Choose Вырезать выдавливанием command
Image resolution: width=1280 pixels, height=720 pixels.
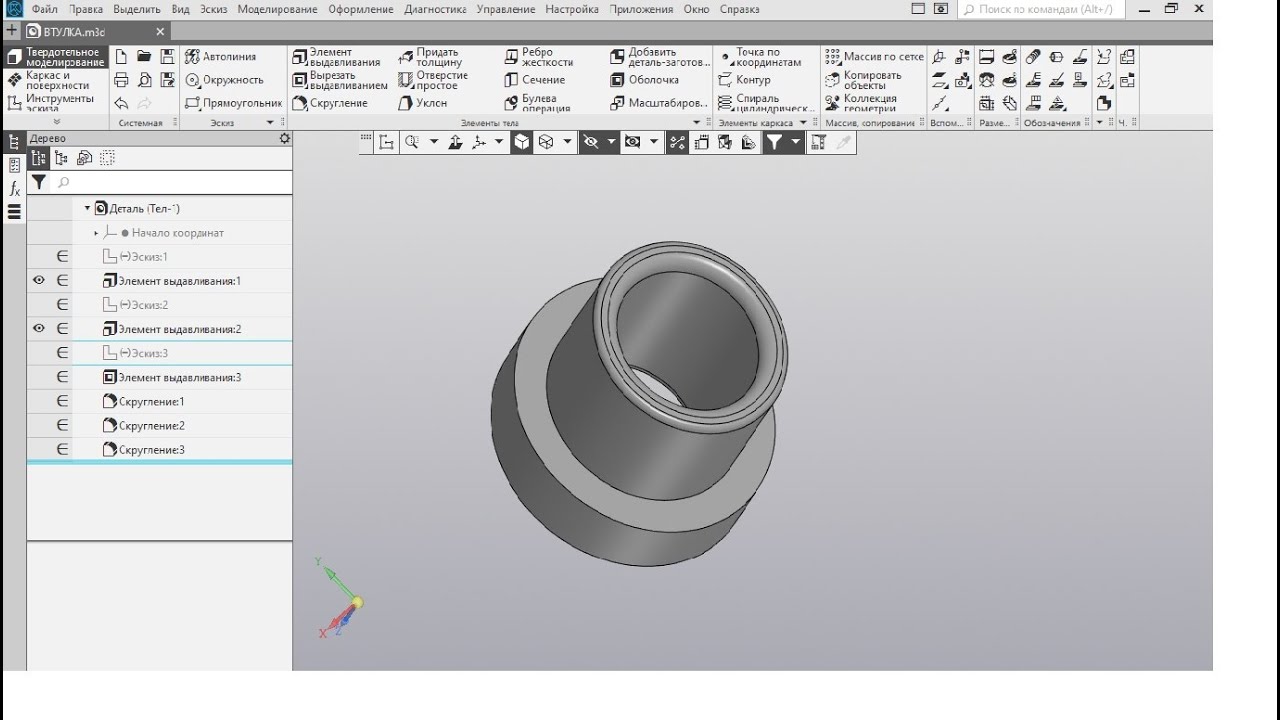click(x=340, y=80)
